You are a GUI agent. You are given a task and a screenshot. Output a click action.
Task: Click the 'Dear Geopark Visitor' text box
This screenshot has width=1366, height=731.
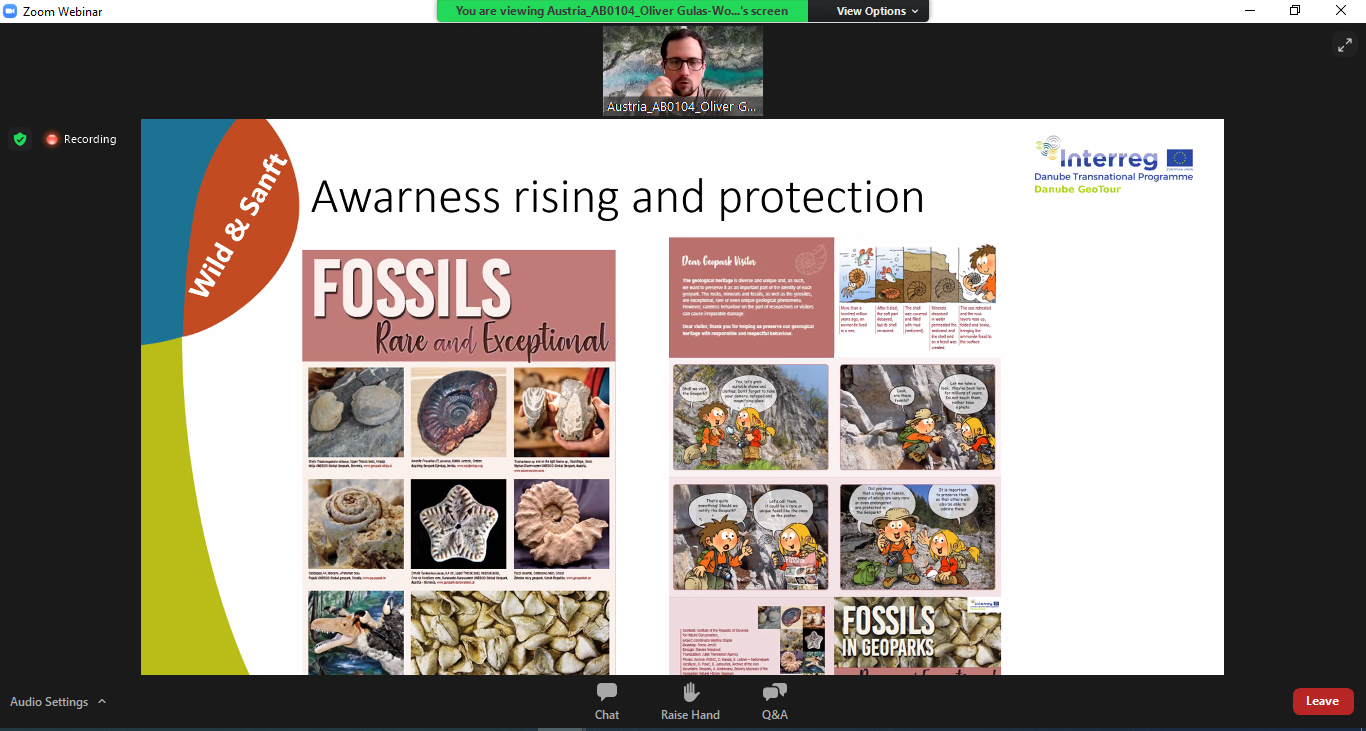pos(751,297)
